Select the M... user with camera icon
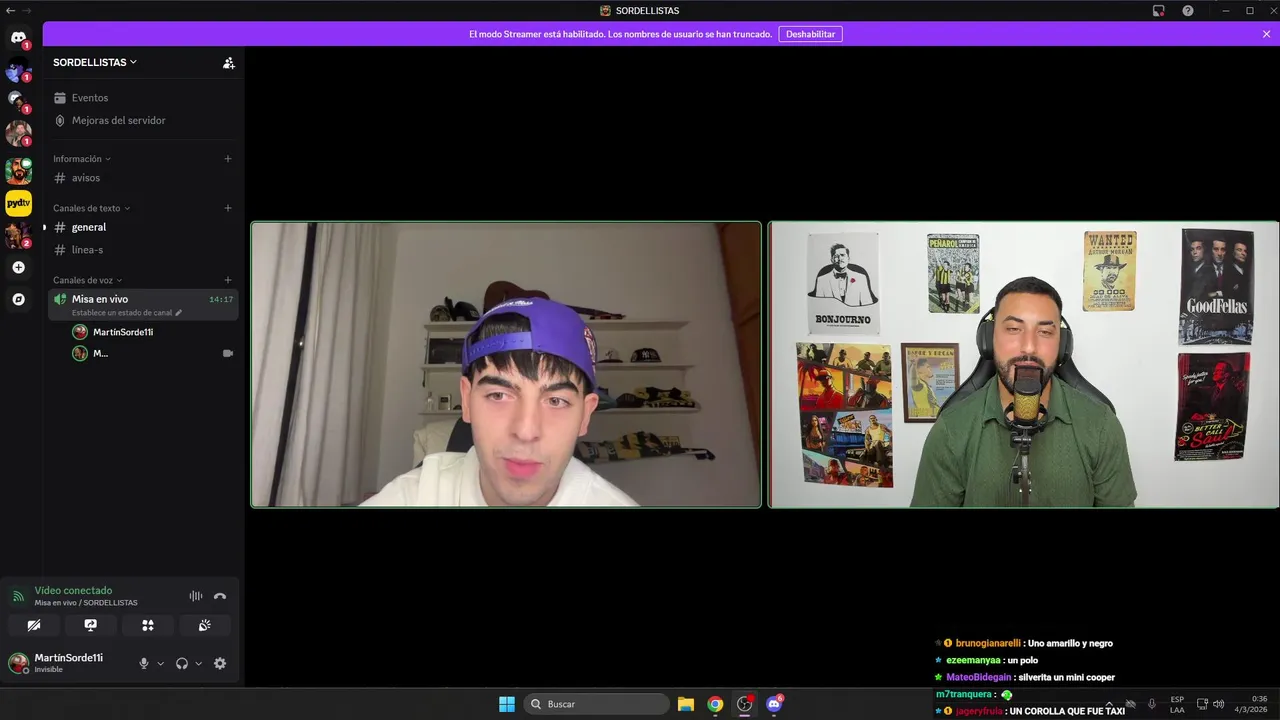Image resolution: width=1280 pixels, height=720 pixels. (152, 353)
